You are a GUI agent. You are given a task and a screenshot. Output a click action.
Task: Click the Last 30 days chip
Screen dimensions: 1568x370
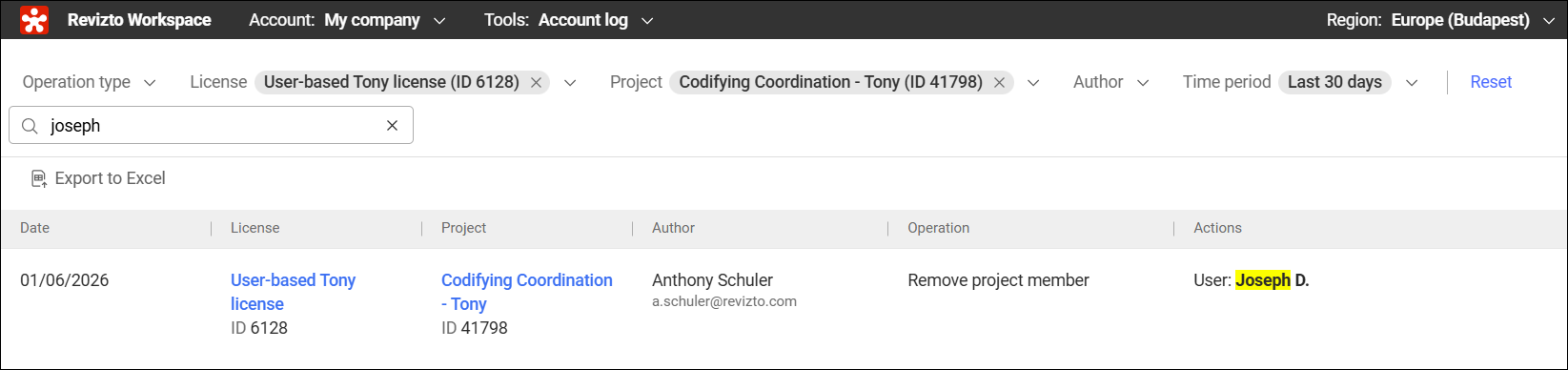point(1334,82)
